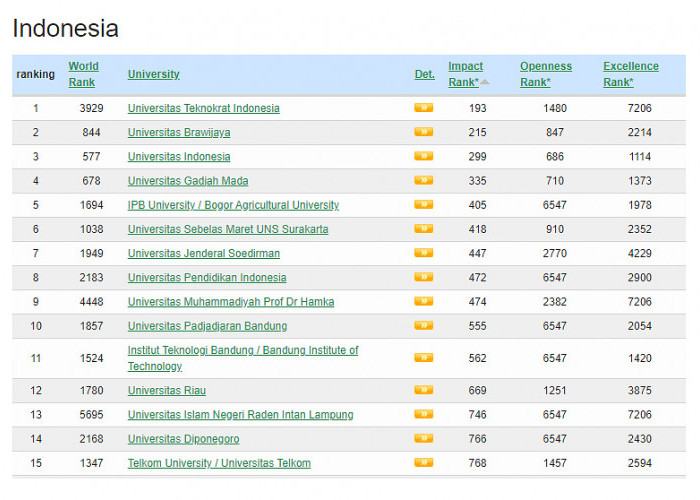
Task: Select excellence rank value 1373
Action: tap(640, 181)
